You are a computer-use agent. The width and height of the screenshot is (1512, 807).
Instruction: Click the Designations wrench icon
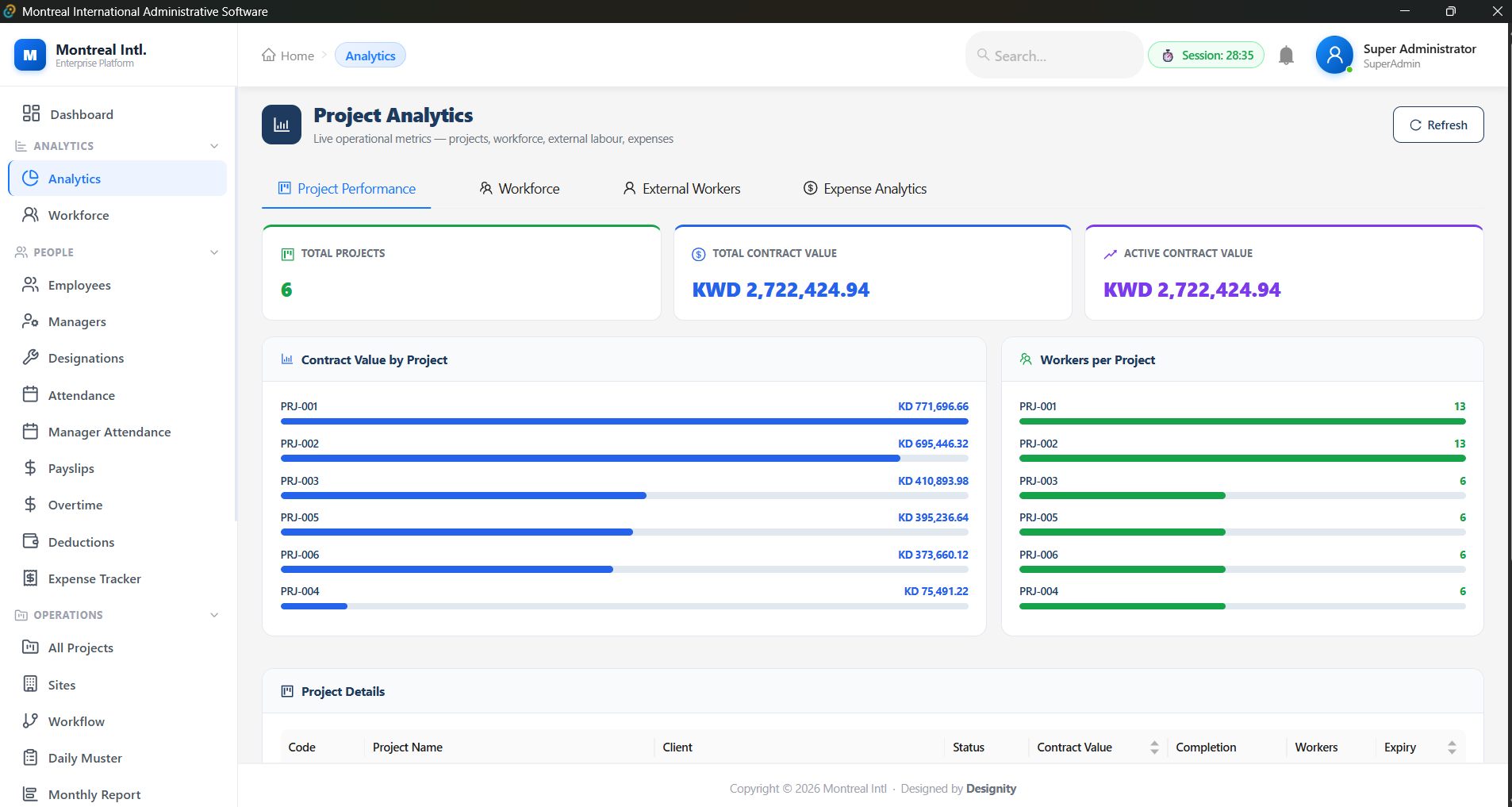(30, 357)
